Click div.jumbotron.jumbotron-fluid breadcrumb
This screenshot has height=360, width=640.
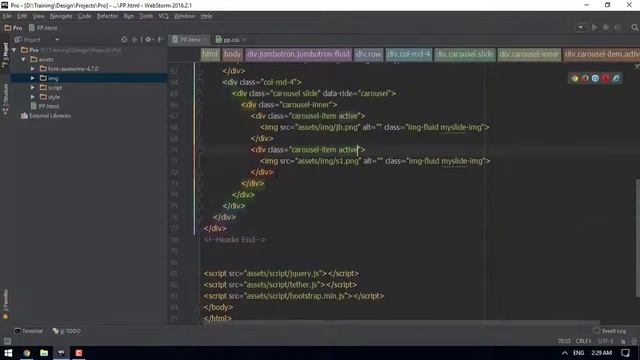pyautogui.click(x=298, y=54)
